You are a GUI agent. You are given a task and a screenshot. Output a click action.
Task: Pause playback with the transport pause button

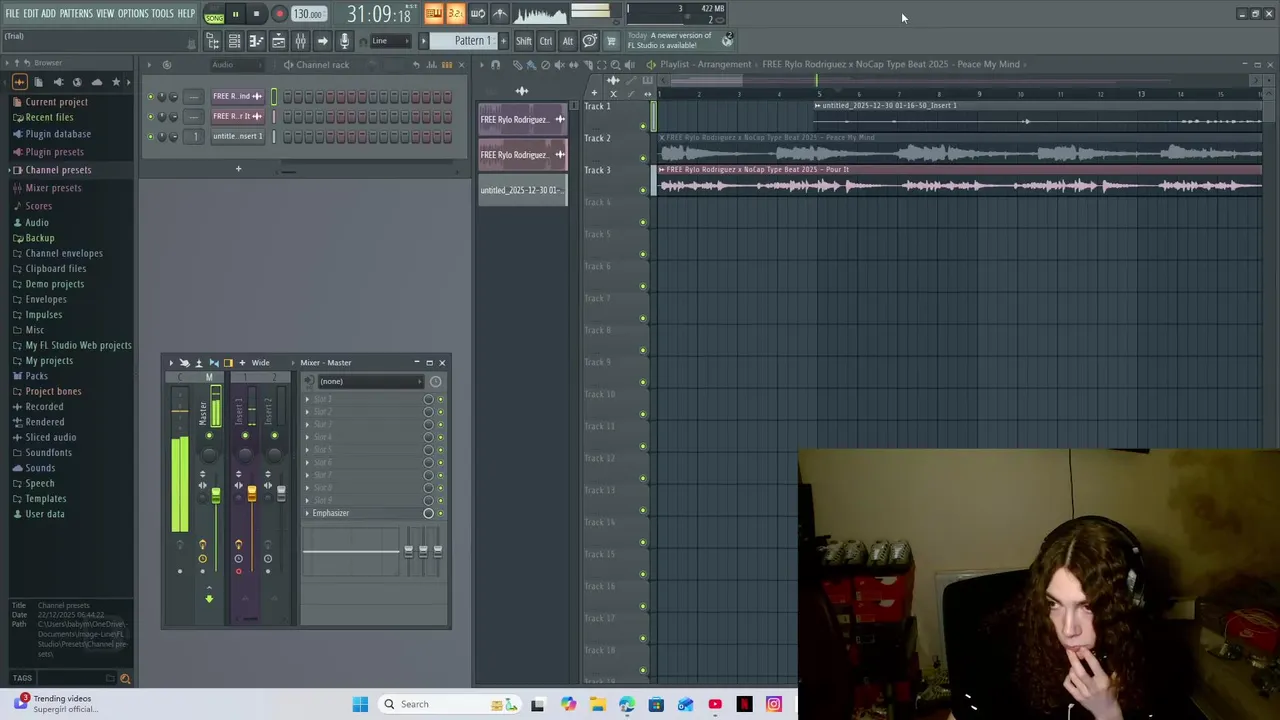coord(235,14)
